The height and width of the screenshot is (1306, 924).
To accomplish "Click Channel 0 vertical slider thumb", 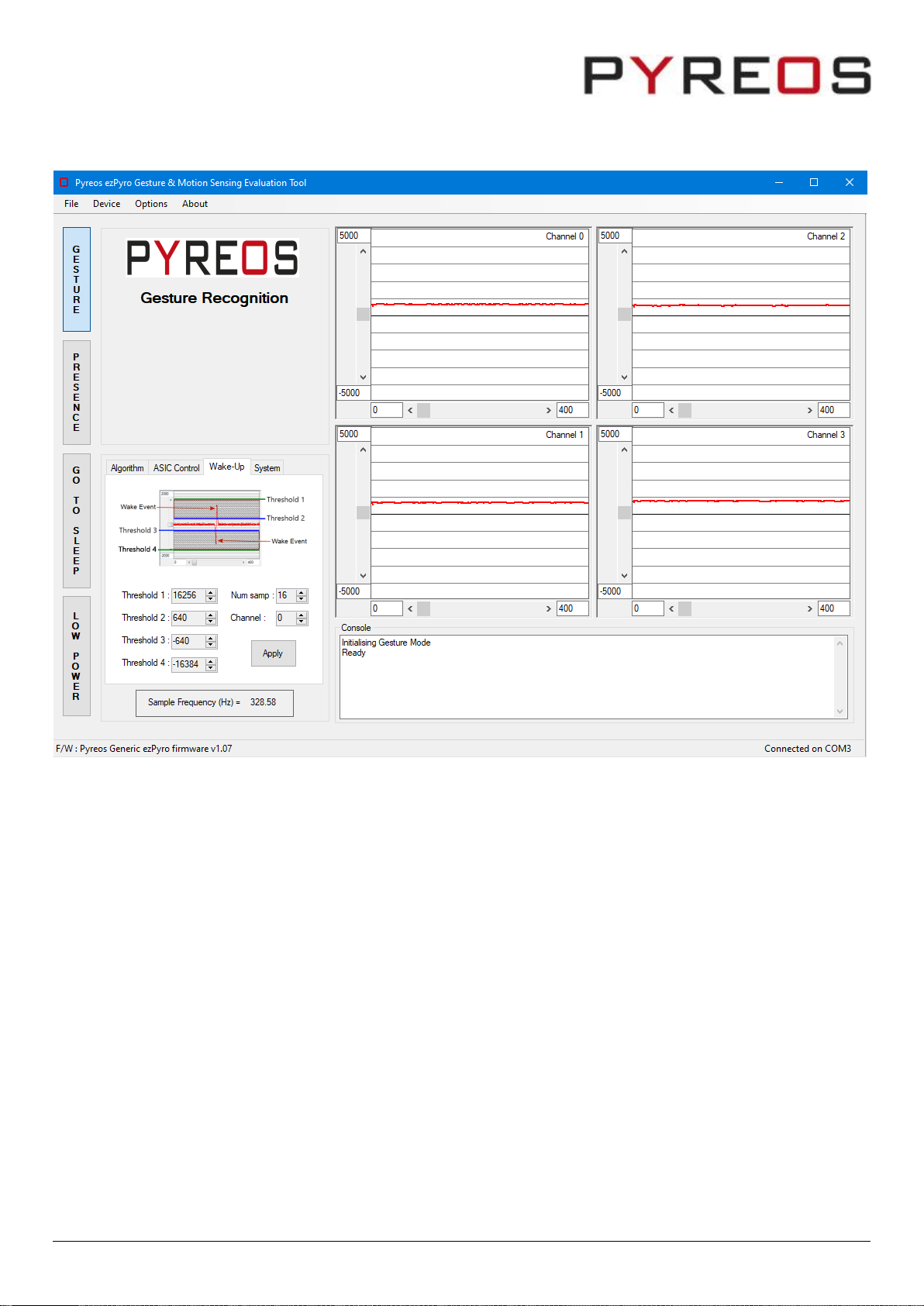I will pyautogui.click(x=363, y=314).
